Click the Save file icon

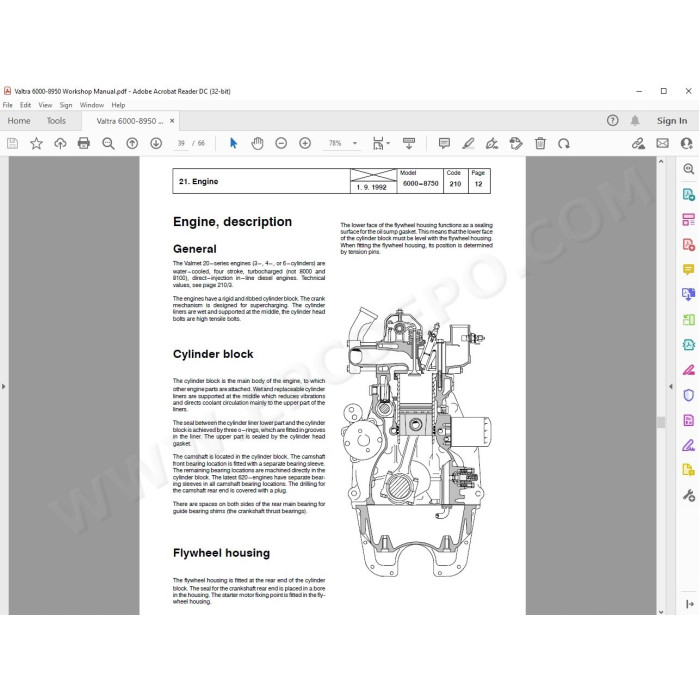(x=12, y=143)
